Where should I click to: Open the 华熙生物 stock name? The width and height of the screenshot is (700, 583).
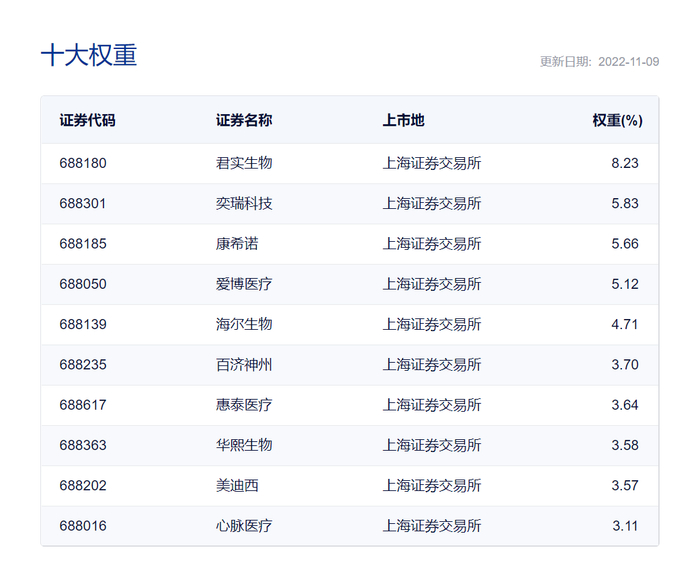click(244, 445)
